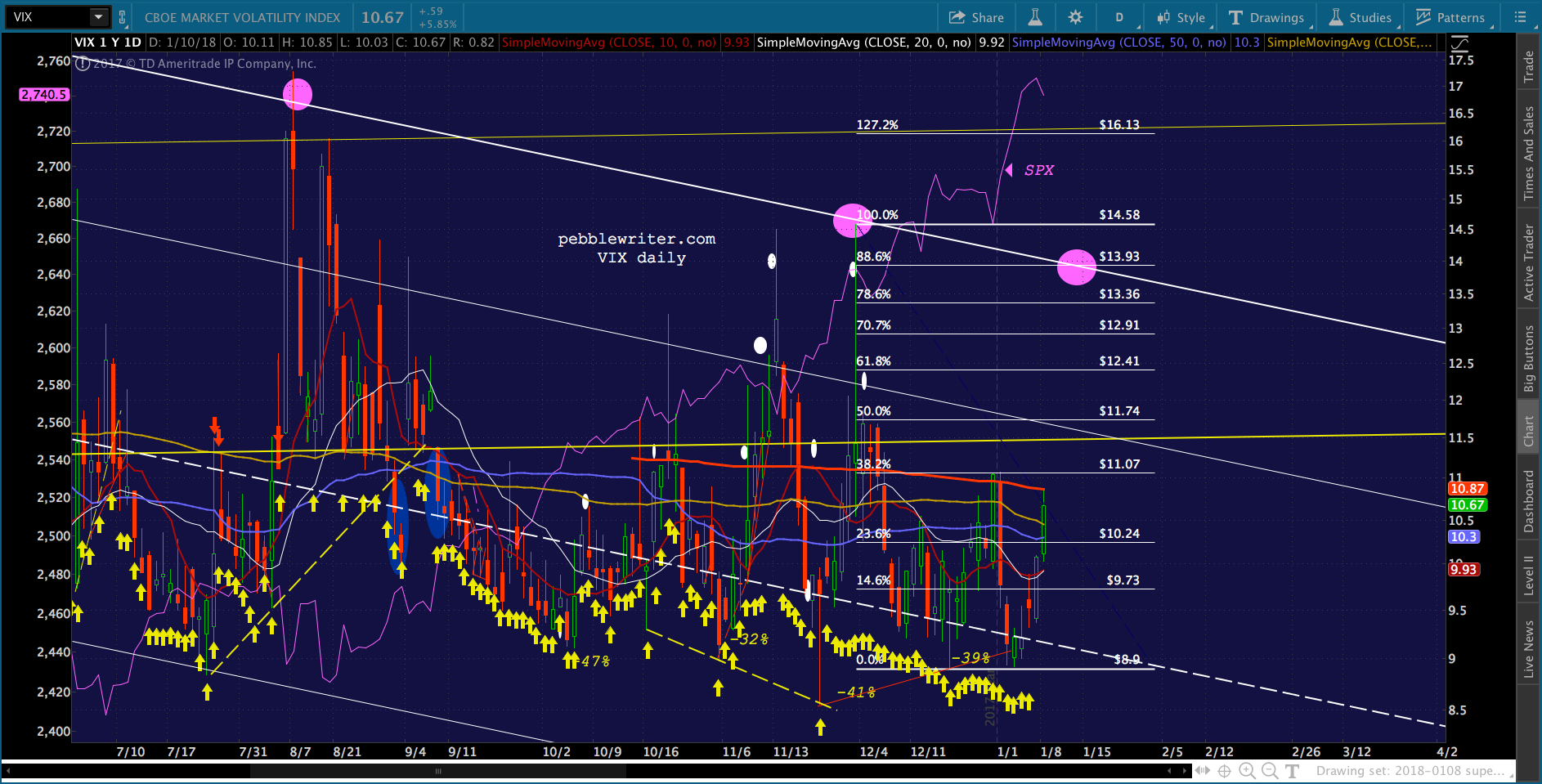1542x784 pixels.
Task: Click the $9.73 Fibonacci price label
Action: click(1123, 580)
